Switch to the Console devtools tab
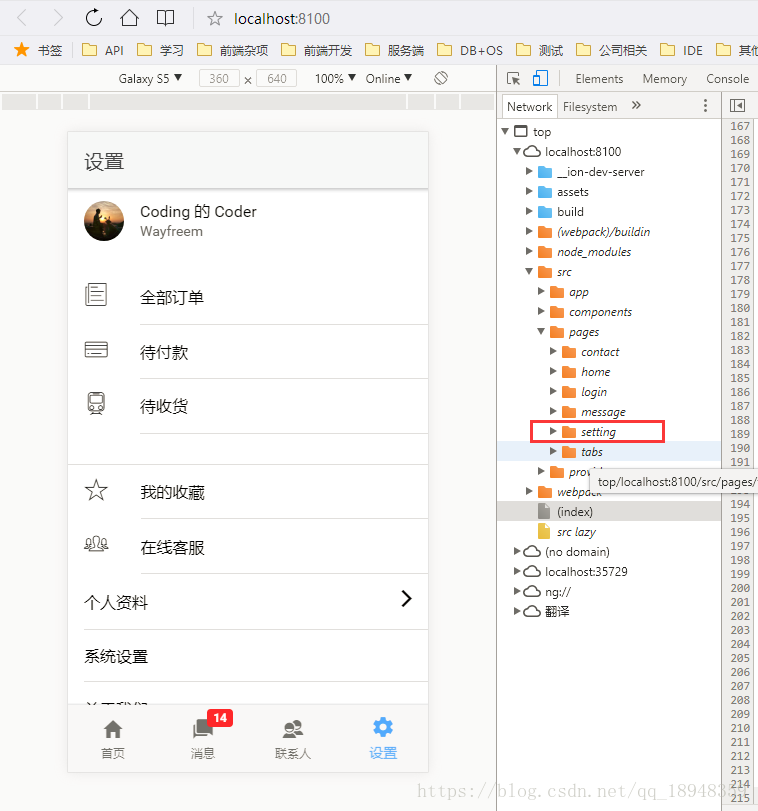The image size is (758, 811). 727,79
